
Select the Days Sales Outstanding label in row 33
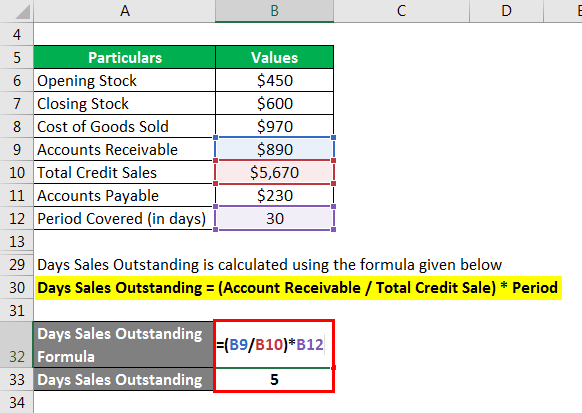point(124,380)
